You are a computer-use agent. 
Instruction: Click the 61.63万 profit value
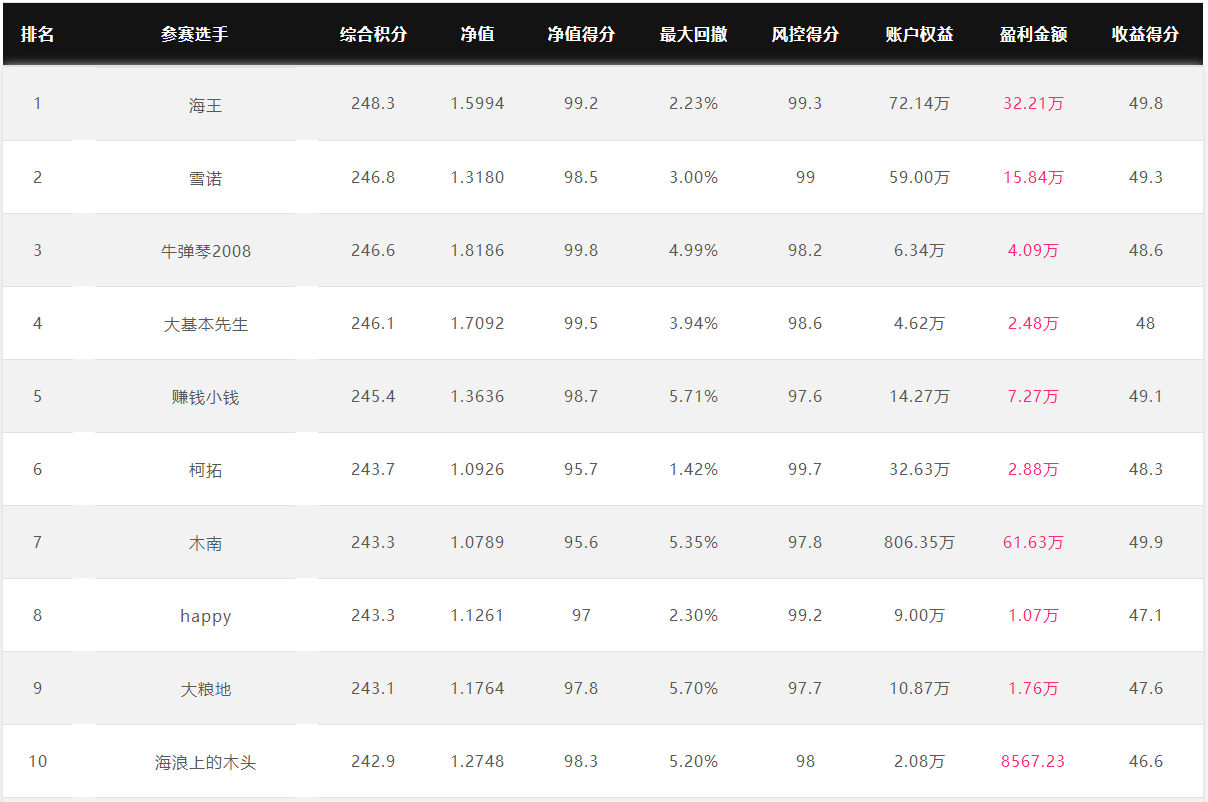(x=1033, y=542)
